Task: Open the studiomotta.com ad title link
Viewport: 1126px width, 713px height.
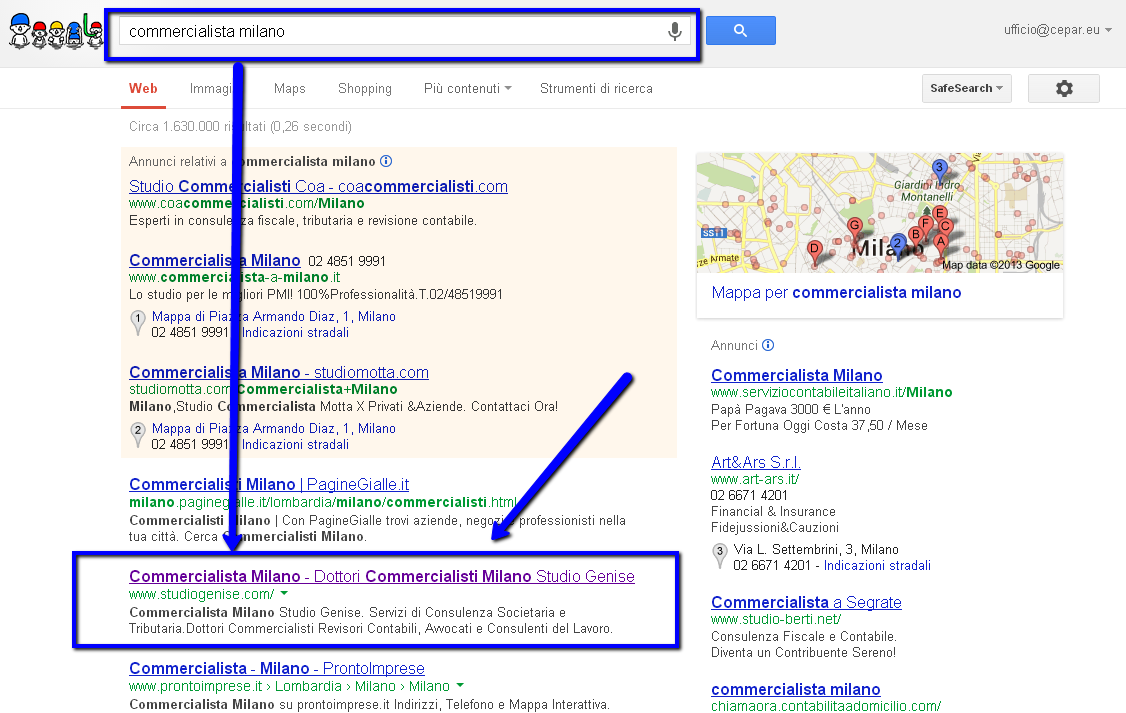Action: pos(279,372)
